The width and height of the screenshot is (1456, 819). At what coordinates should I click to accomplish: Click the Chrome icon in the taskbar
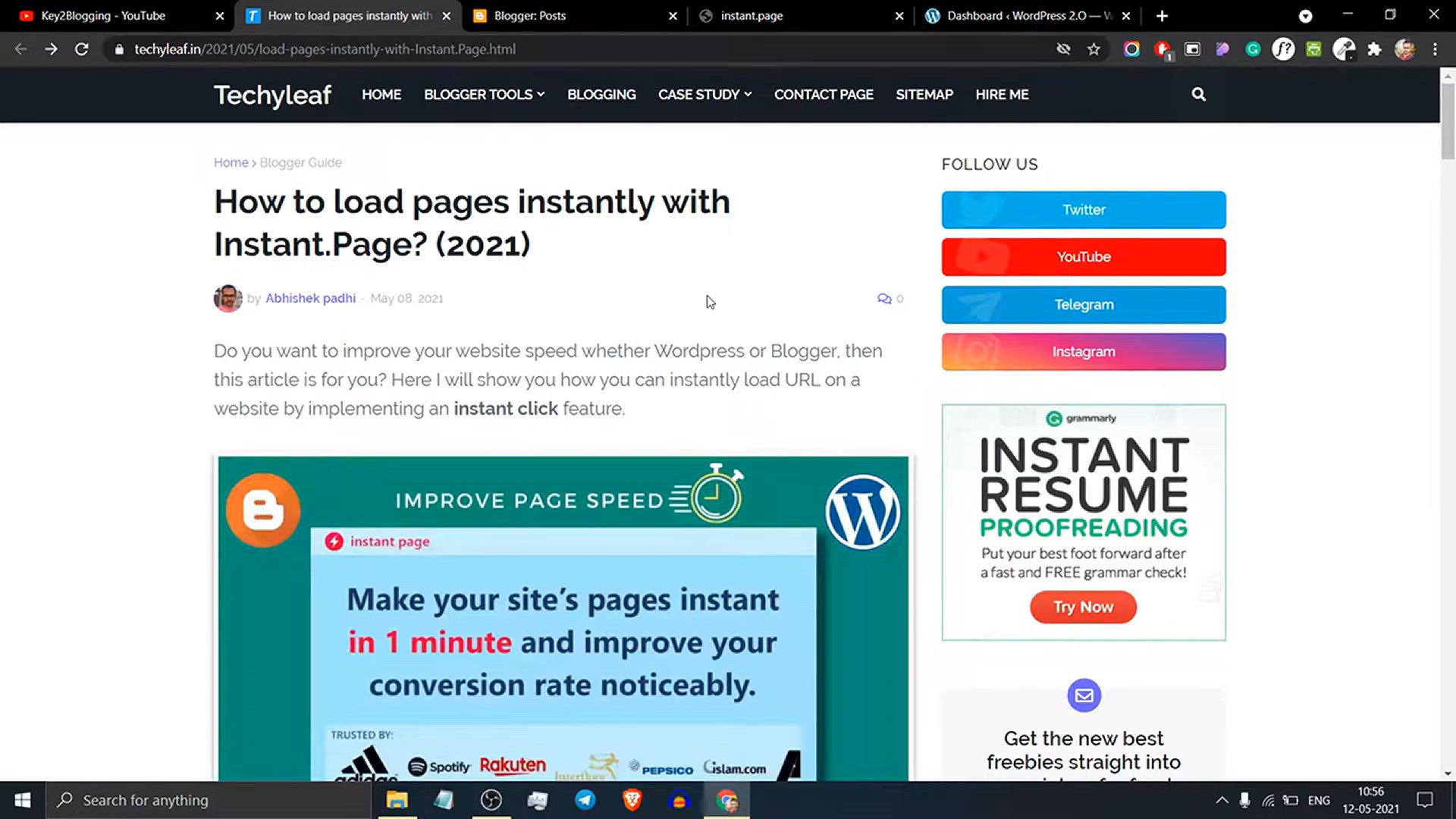coord(726,800)
